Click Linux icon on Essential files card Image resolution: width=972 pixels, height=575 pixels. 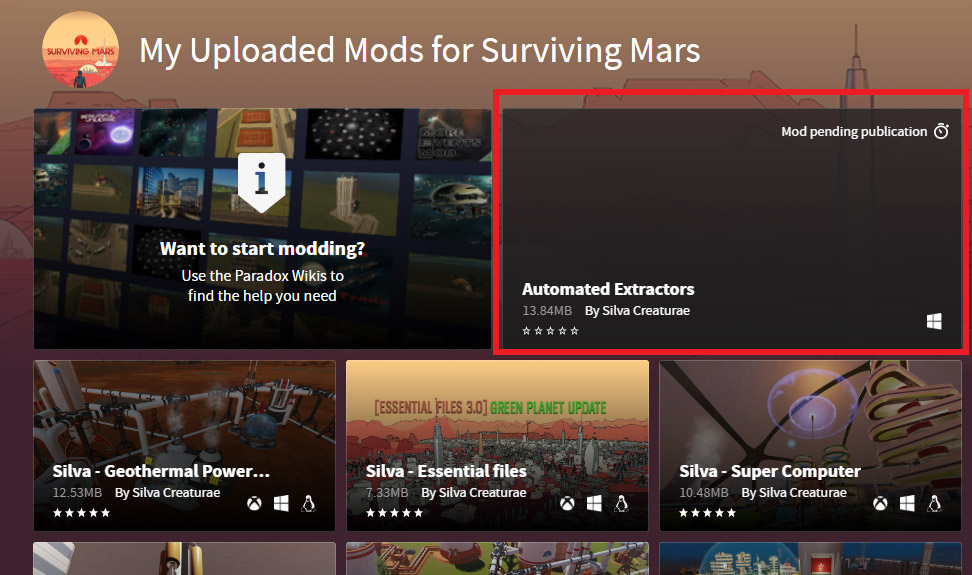(621, 503)
